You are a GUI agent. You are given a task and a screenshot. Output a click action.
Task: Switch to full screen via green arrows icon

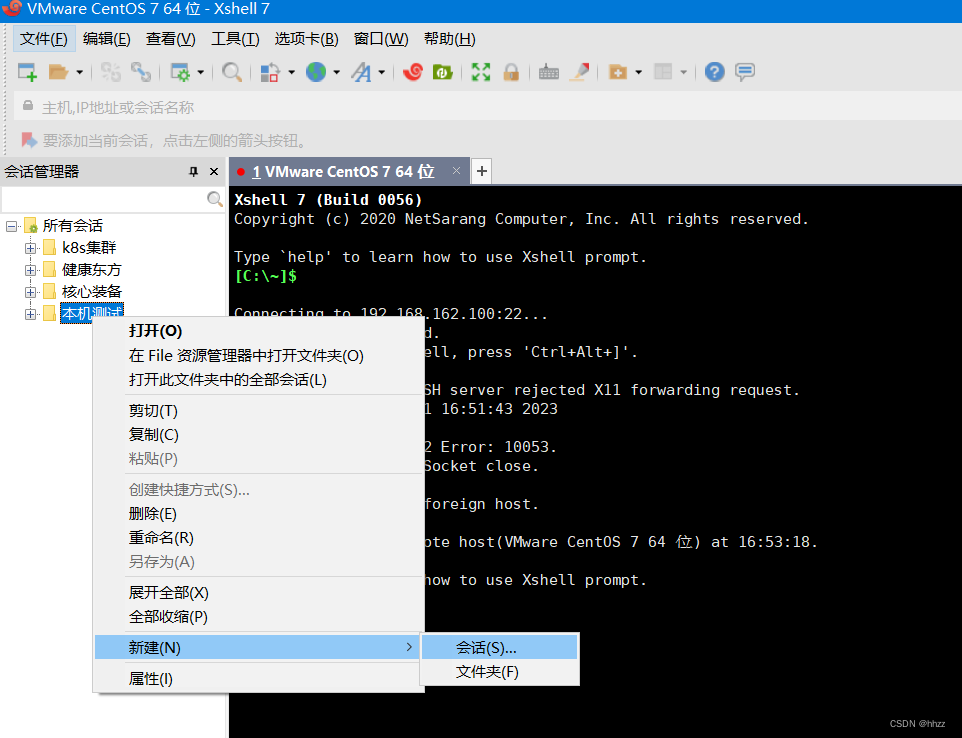481,71
